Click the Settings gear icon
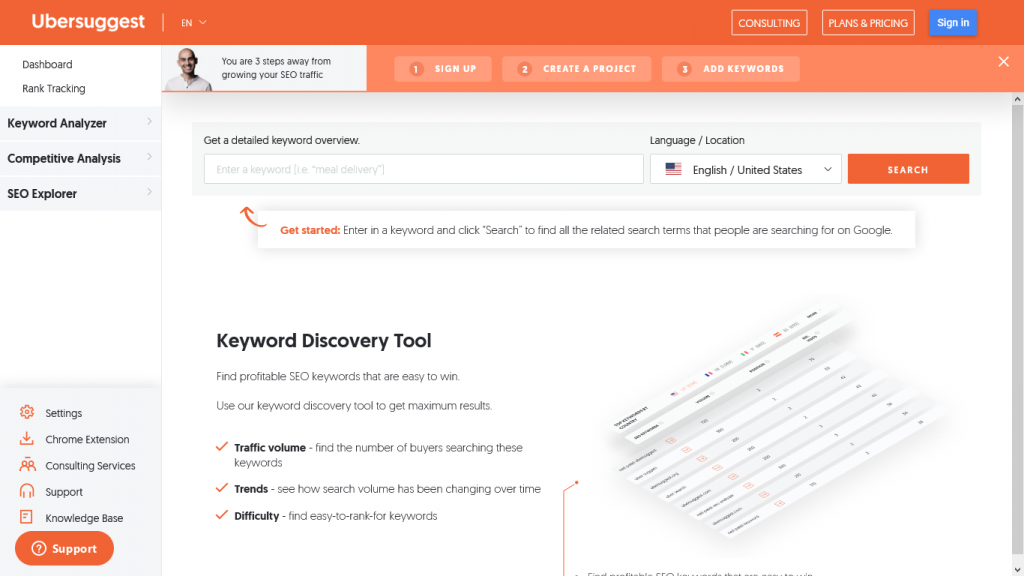This screenshot has height=576, width=1024. click(x=27, y=412)
